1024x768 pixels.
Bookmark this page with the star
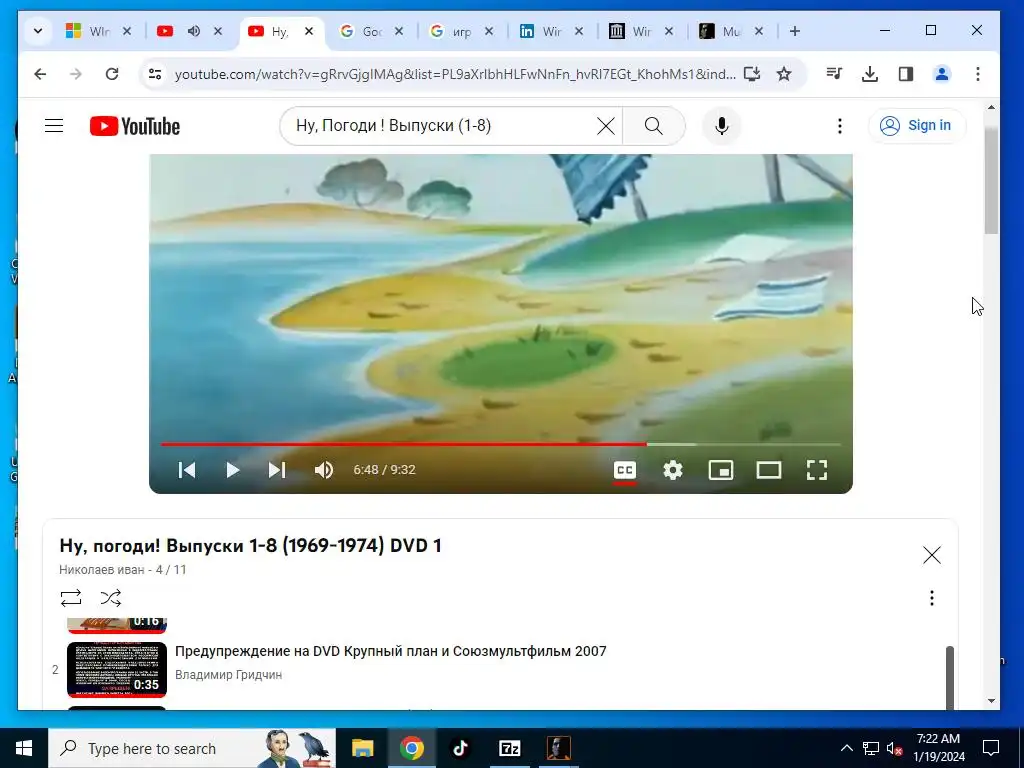pos(784,74)
